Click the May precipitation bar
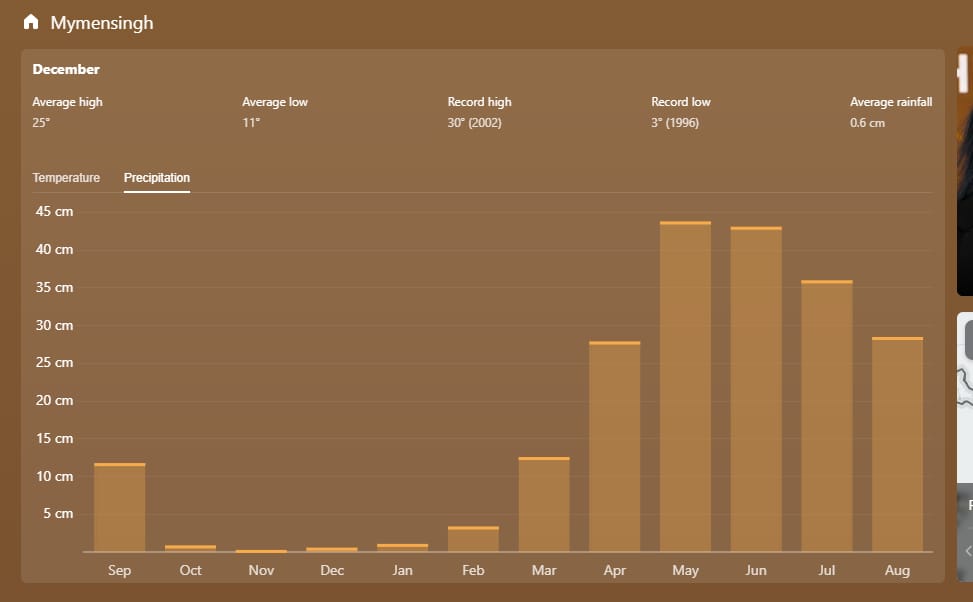 [x=685, y=386]
